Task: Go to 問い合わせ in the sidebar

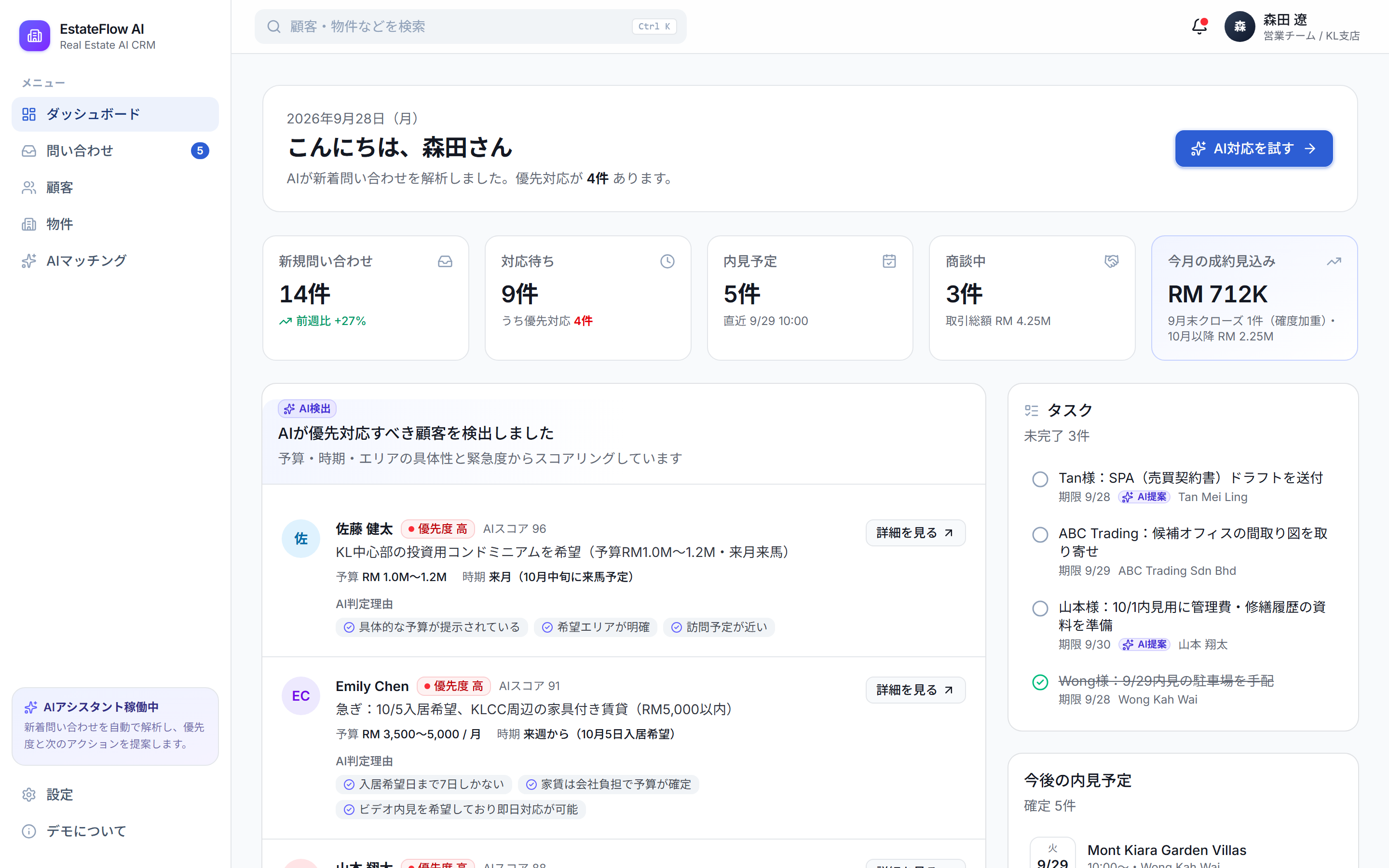Action: tap(115, 150)
